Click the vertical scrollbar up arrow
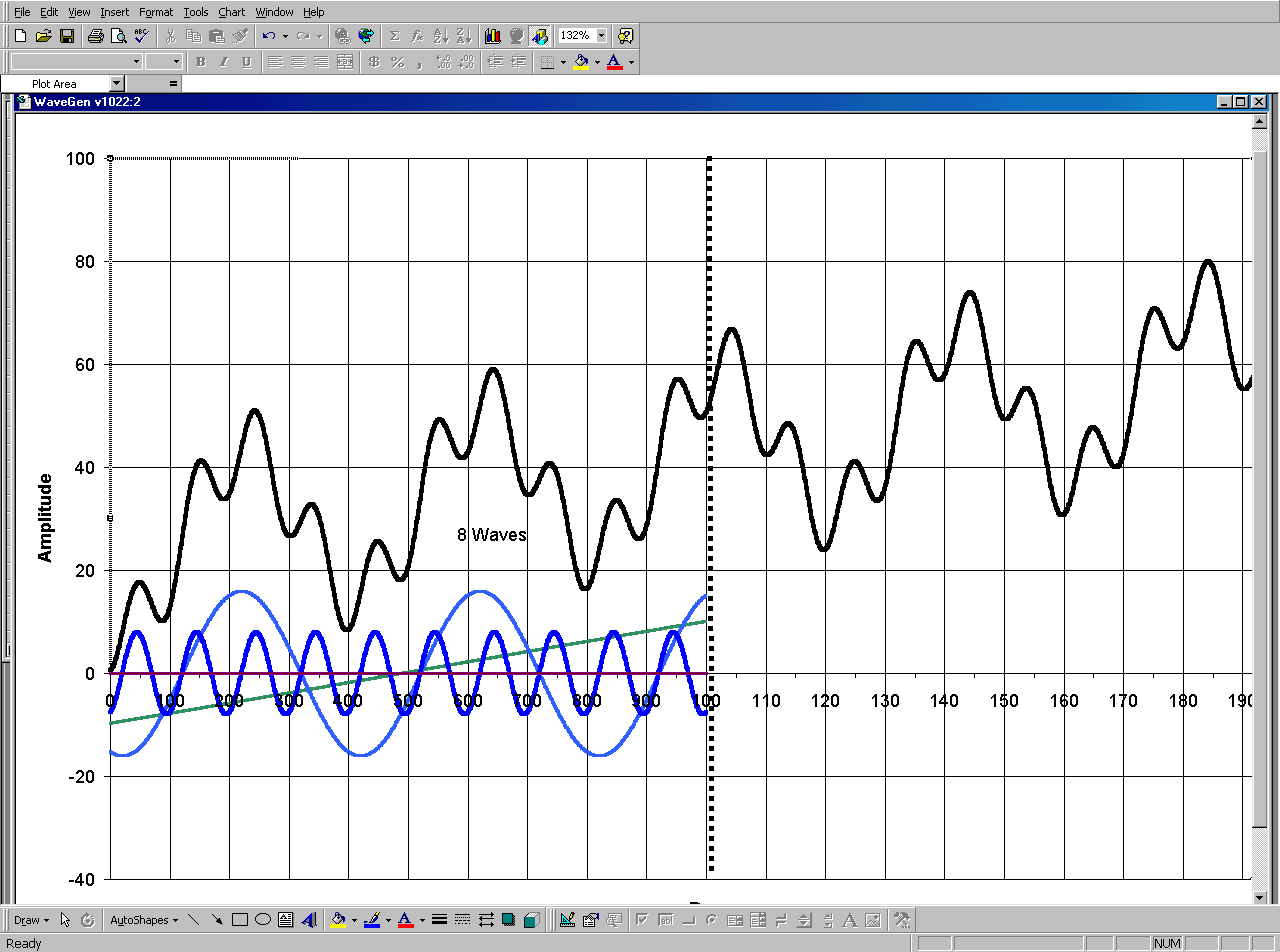 click(1260, 119)
